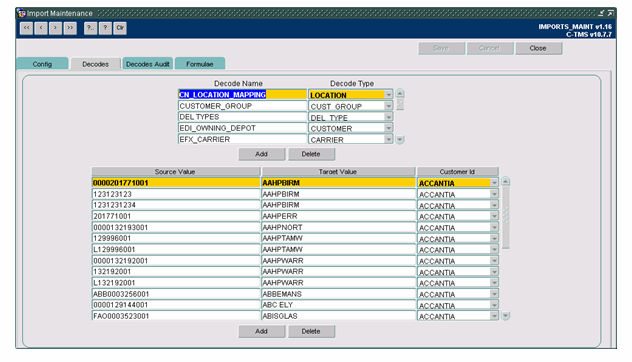Click the Customer Id column header
This screenshot has height=362, width=632.
(458, 172)
